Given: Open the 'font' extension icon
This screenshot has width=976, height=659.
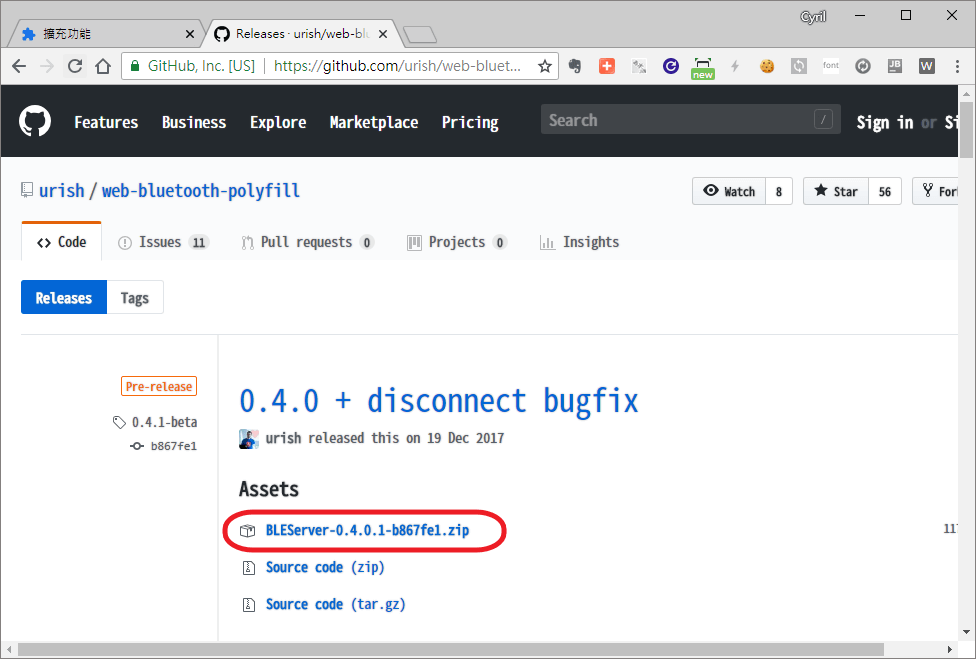Looking at the screenshot, I should (831, 65).
